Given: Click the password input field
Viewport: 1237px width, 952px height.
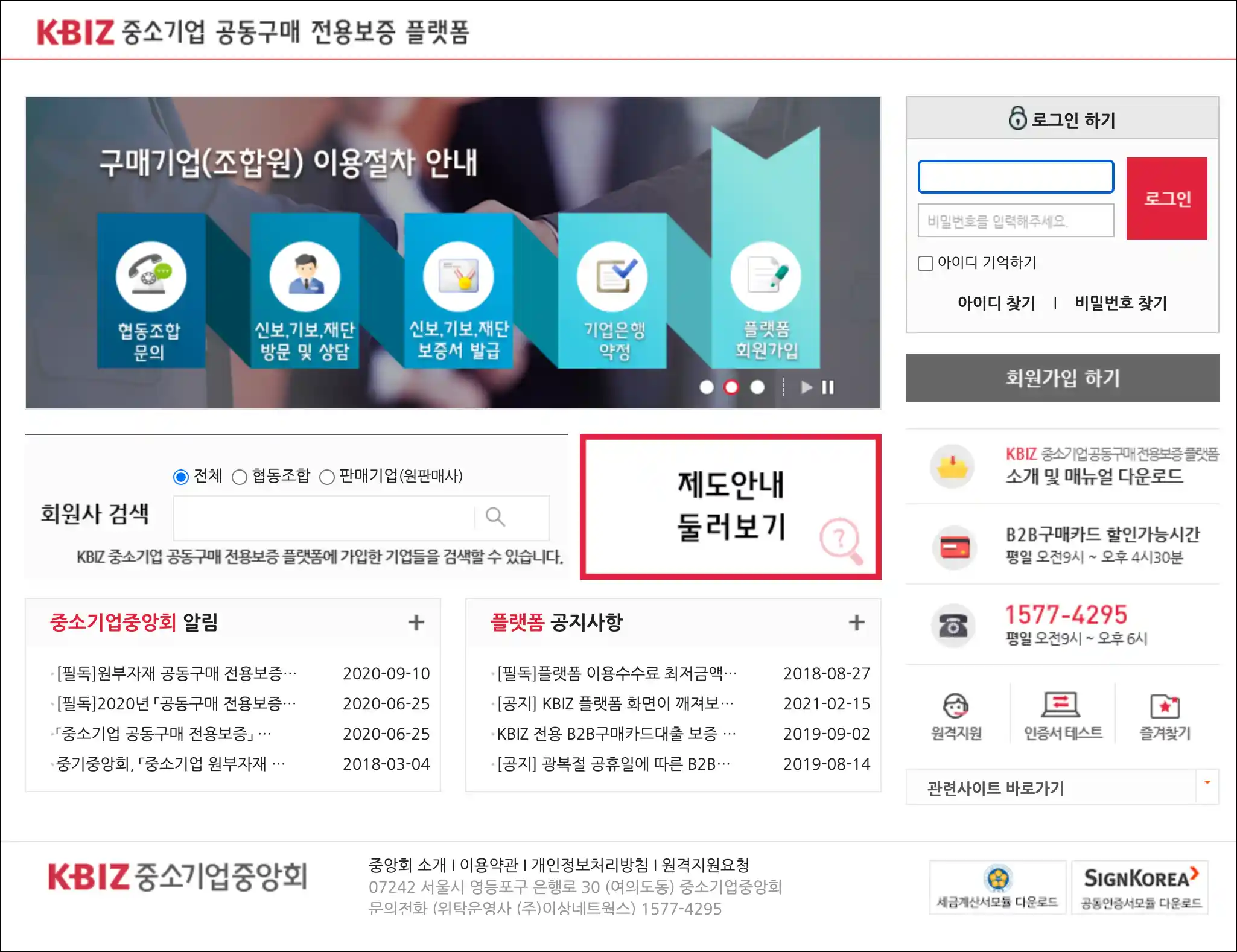Looking at the screenshot, I should tap(1016, 220).
